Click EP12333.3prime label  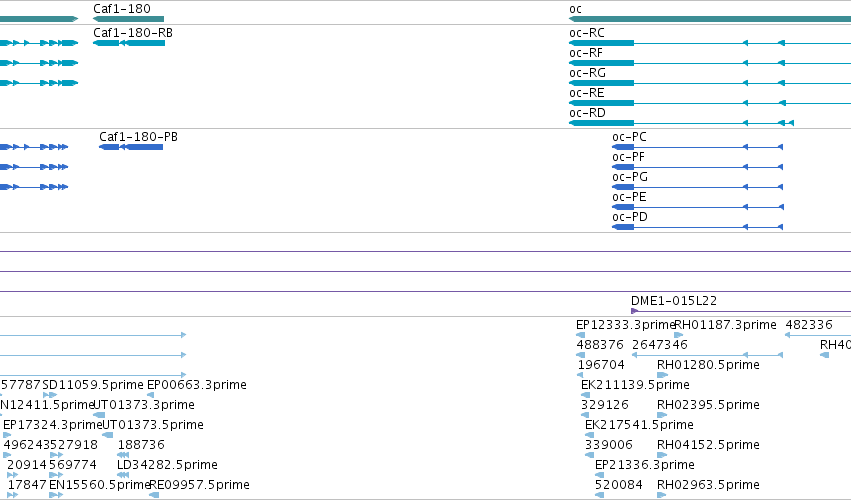[625, 325]
